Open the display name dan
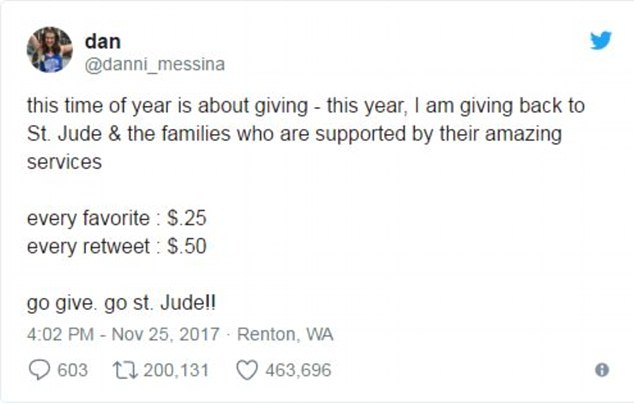634x403 pixels. click(103, 41)
